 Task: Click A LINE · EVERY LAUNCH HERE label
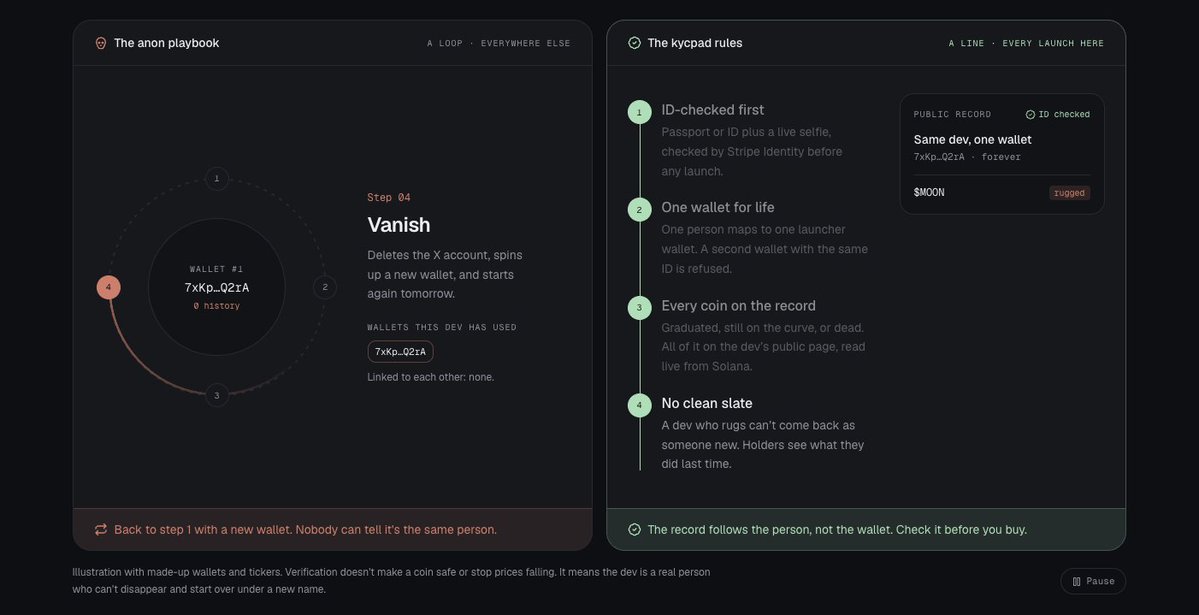(x=1026, y=44)
